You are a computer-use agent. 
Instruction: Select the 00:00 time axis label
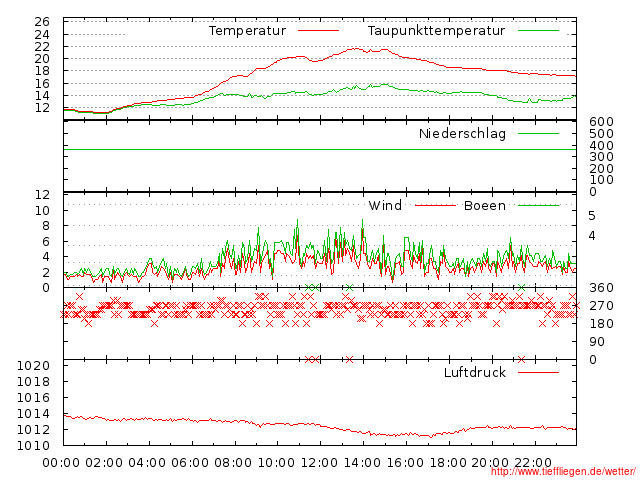(61, 463)
